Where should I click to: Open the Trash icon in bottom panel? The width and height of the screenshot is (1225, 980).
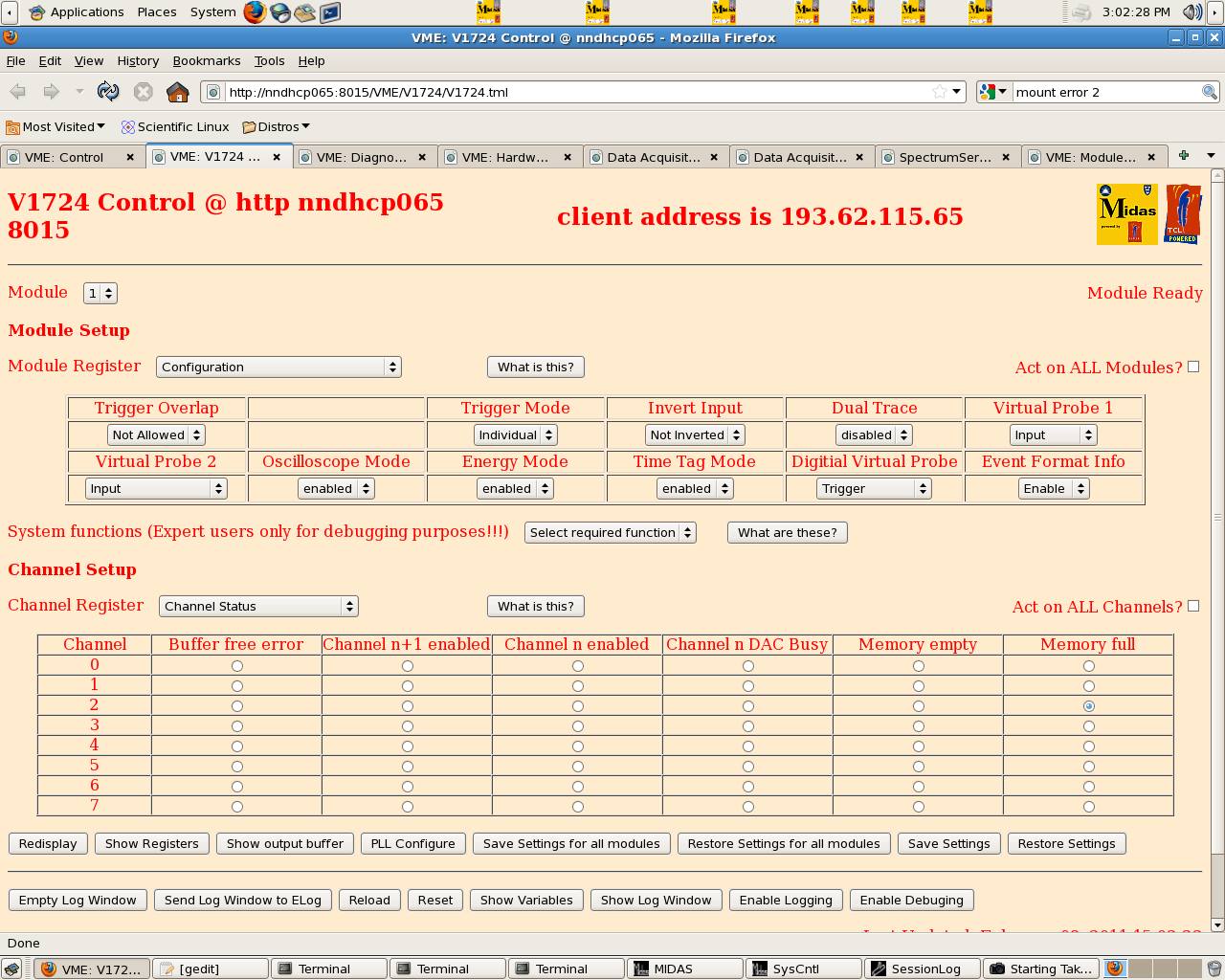click(x=1214, y=969)
